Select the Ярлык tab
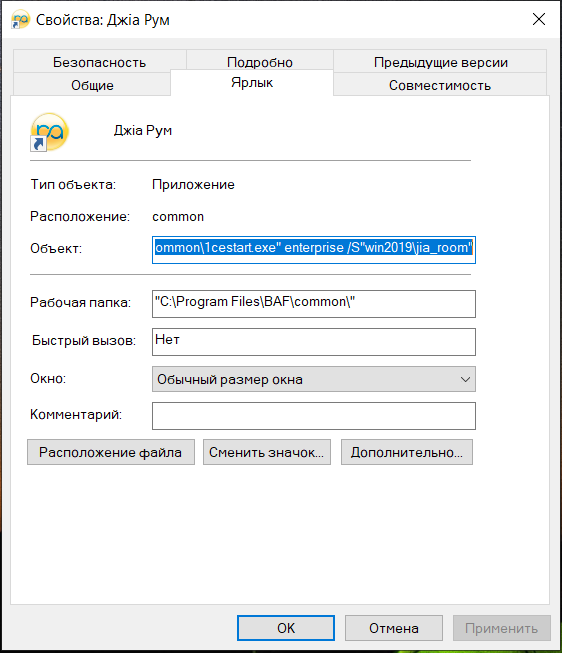 tap(252, 82)
